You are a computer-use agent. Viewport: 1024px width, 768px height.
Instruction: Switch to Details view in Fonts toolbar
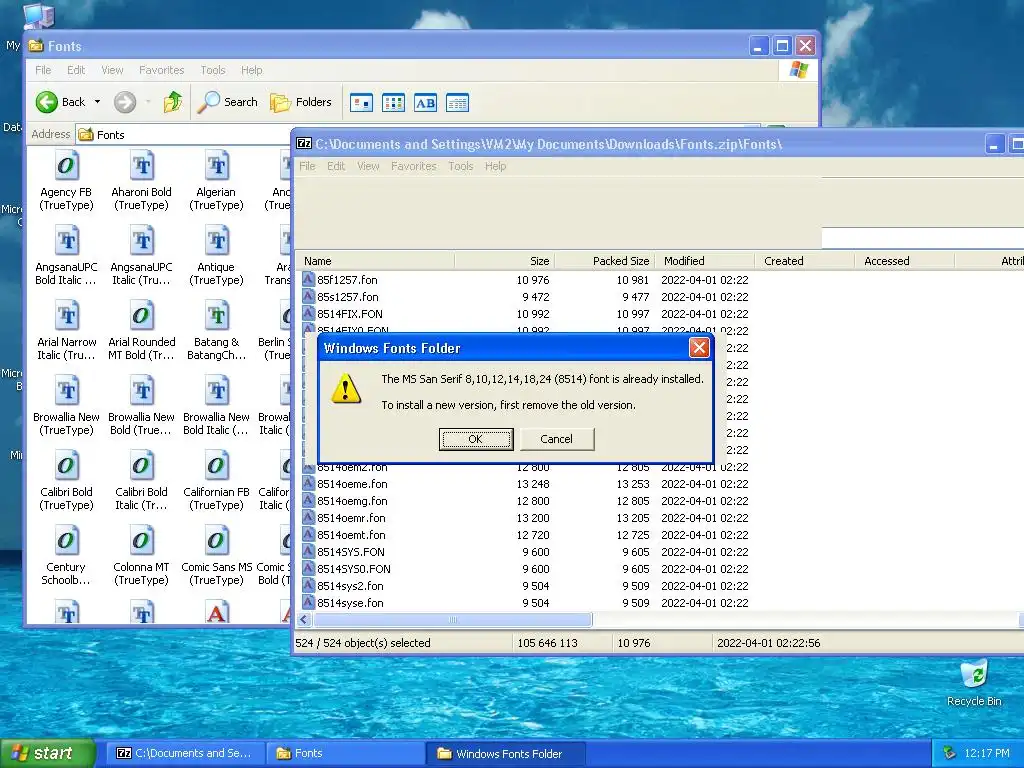pyautogui.click(x=457, y=103)
